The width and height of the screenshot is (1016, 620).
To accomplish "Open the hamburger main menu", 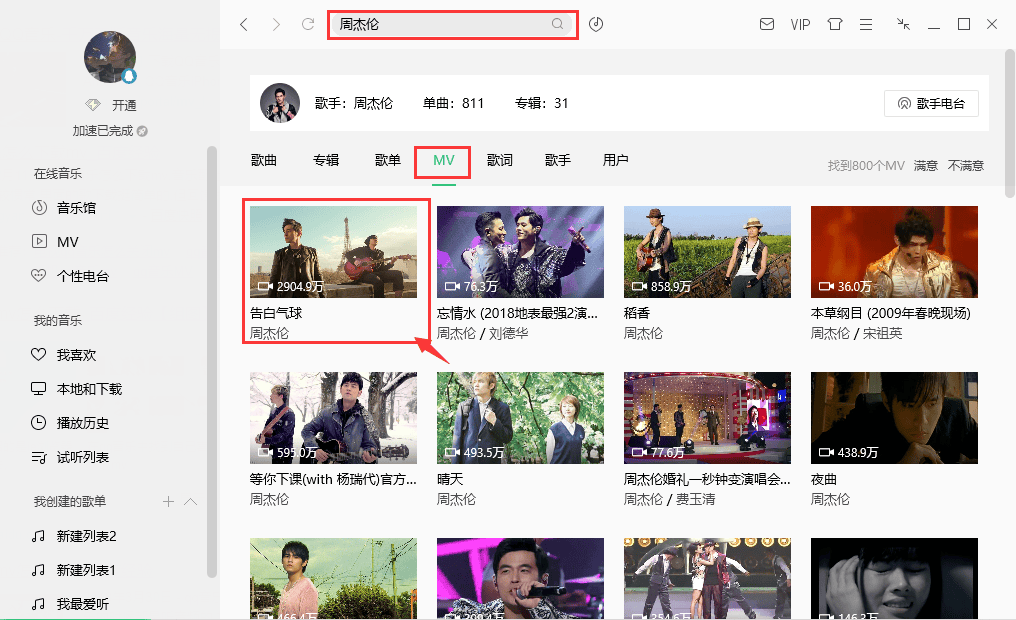I will 867,24.
